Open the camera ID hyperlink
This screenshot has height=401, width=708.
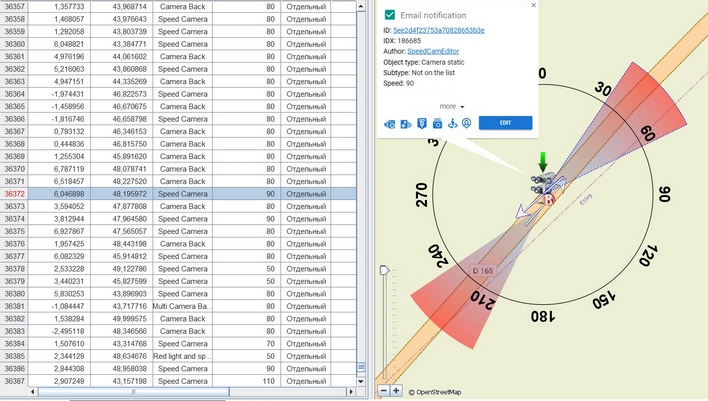pos(439,30)
